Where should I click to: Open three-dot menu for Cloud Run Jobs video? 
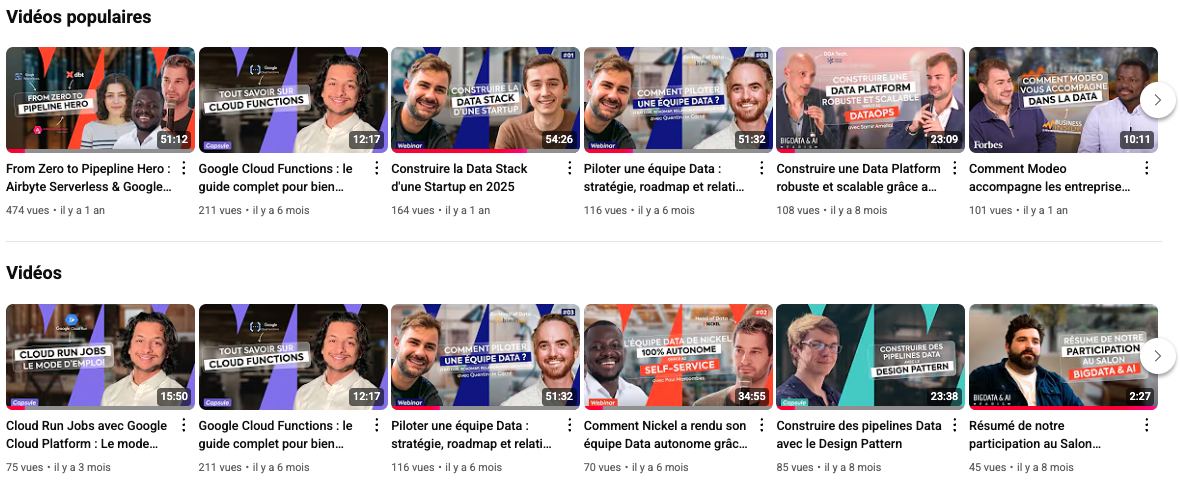click(184, 426)
